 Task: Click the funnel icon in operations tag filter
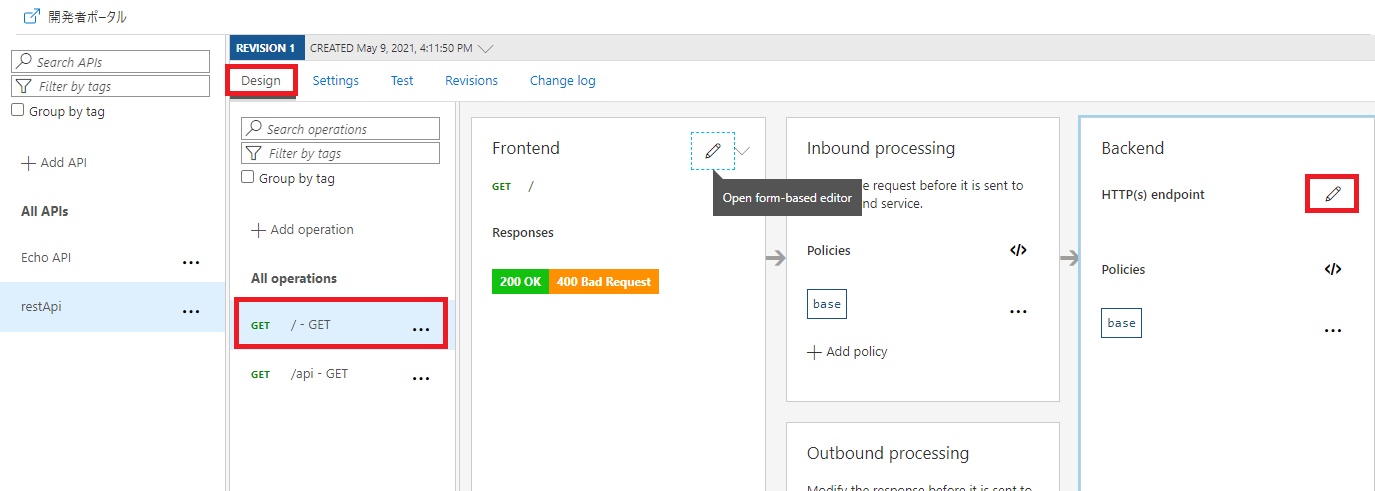point(254,153)
